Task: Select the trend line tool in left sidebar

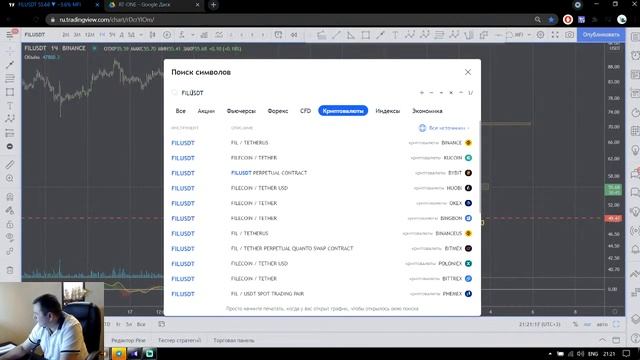Action: point(10,64)
